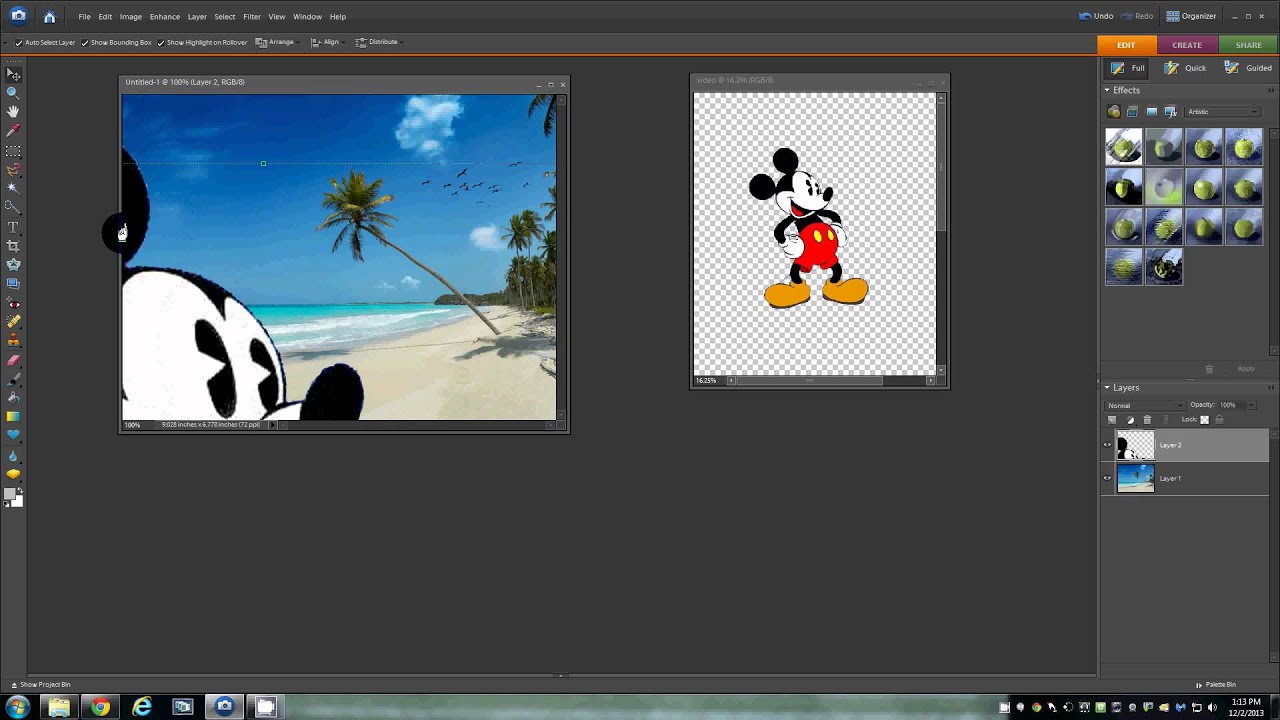Open the Enhance menu
Image resolution: width=1280 pixels, height=720 pixels.
click(x=165, y=17)
